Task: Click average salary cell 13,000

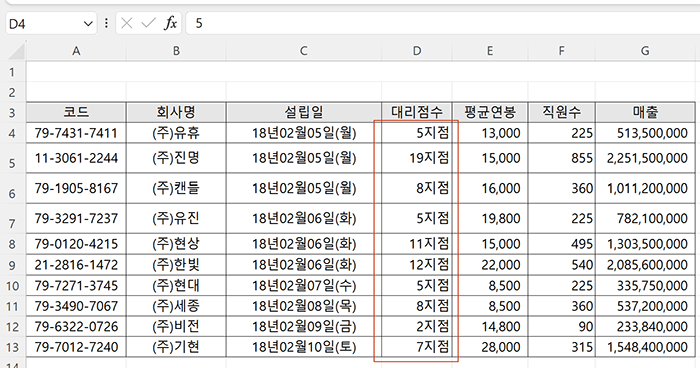Action: pyautogui.click(x=490, y=133)
